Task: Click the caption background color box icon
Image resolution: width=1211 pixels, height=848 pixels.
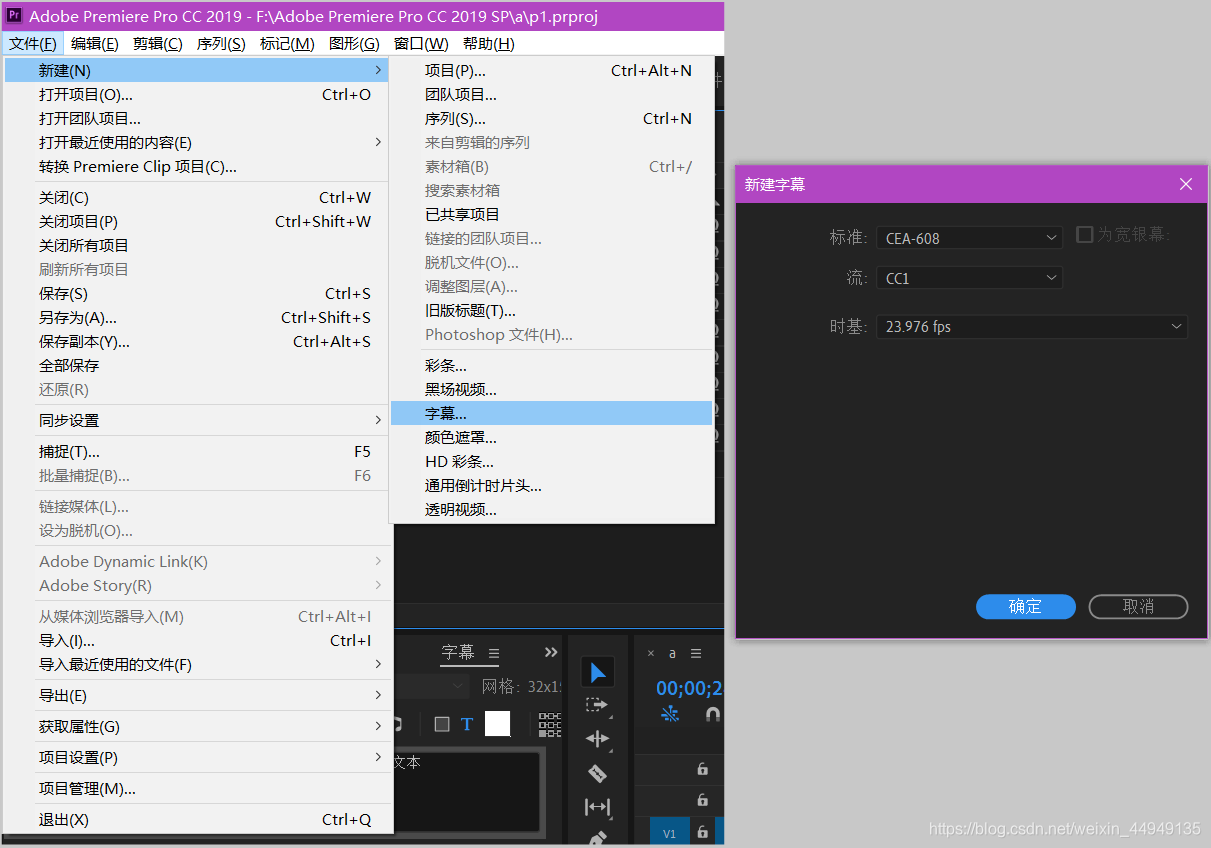Action: coord(442,724)
